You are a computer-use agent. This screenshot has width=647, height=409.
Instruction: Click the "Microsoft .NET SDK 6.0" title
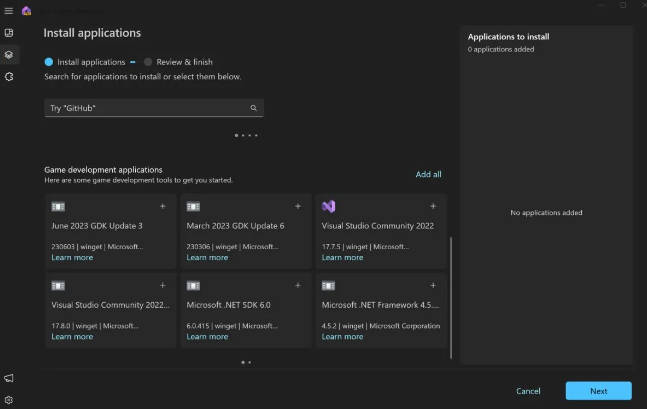[x=228, y=305]
